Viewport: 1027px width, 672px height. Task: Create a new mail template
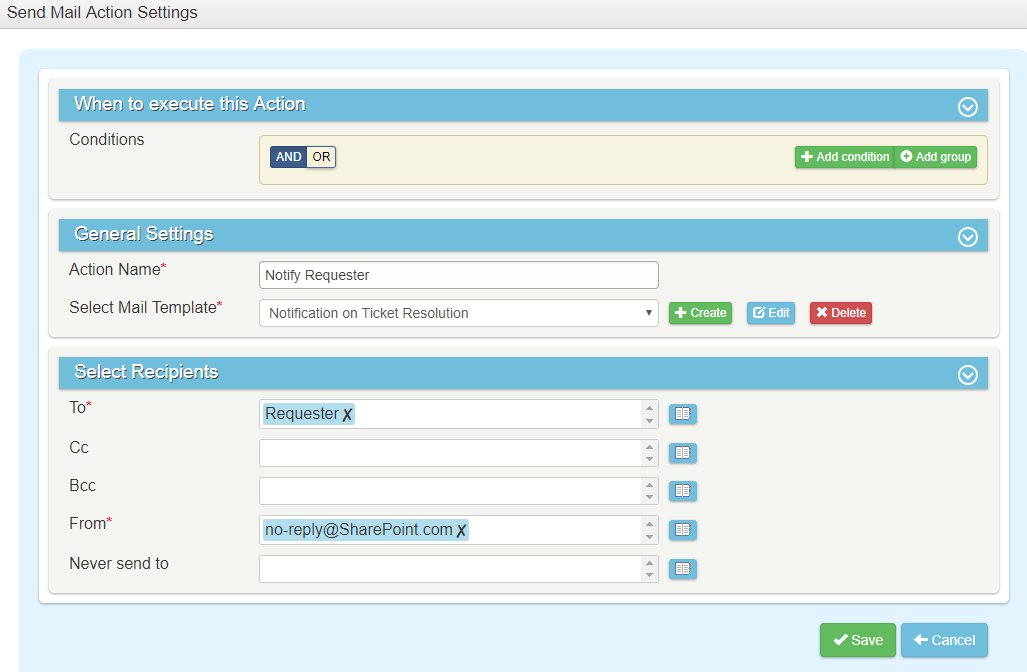click(x=700, y=313)
